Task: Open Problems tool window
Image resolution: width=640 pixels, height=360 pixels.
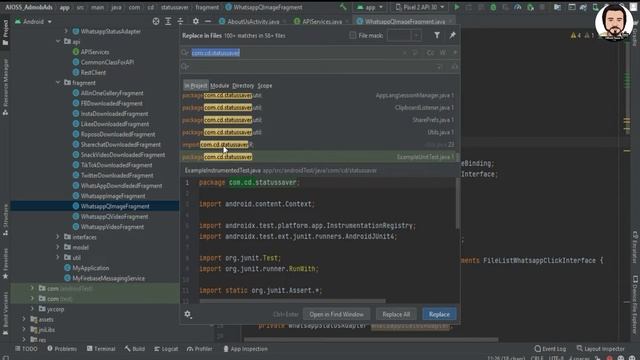Action: (x=62, y=349)
